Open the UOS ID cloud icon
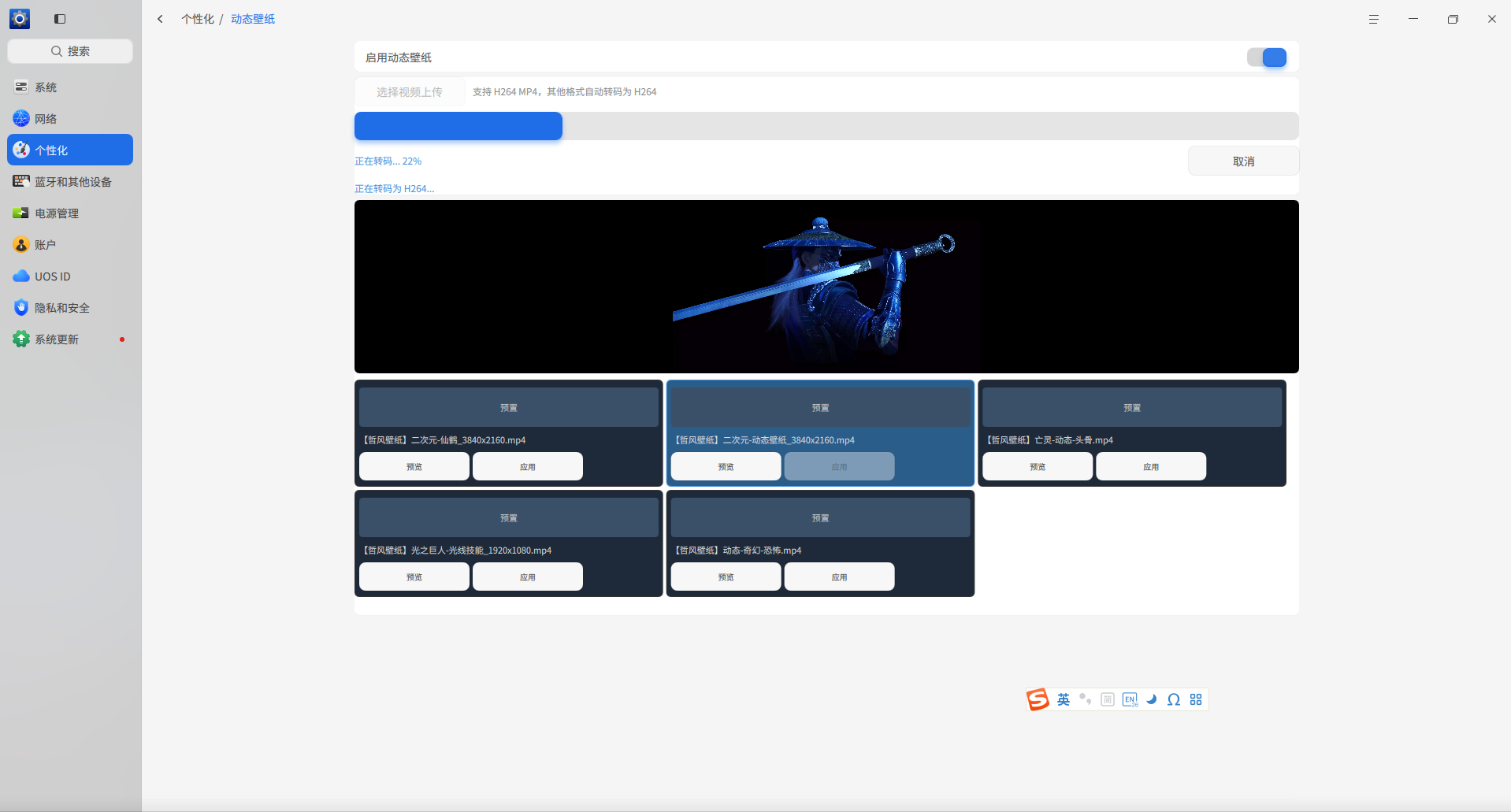Viewport: 1511px width, 812px height. (x=21, y=276)
